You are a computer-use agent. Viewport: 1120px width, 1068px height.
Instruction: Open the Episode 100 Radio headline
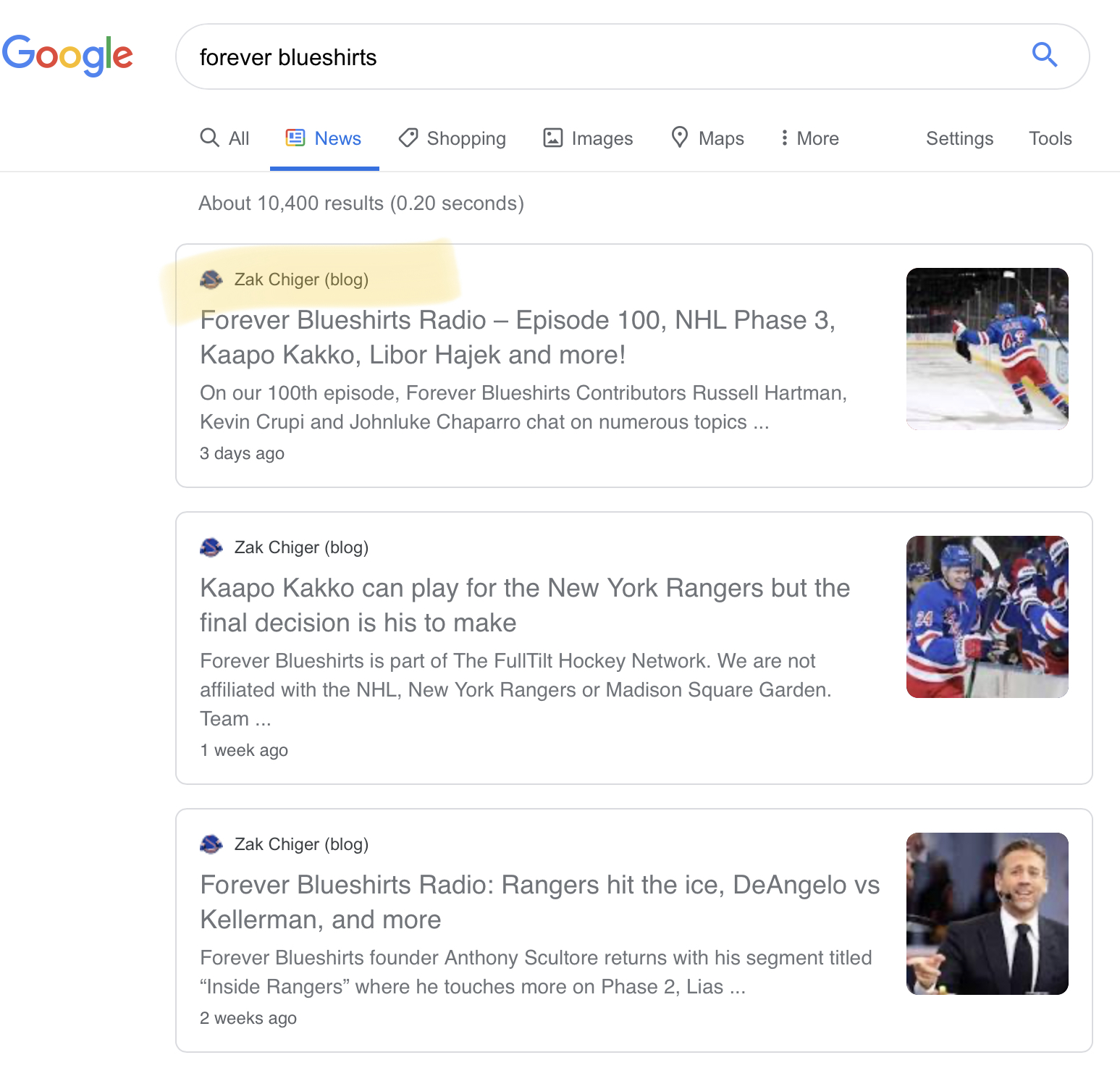click(x=518, y=337)
